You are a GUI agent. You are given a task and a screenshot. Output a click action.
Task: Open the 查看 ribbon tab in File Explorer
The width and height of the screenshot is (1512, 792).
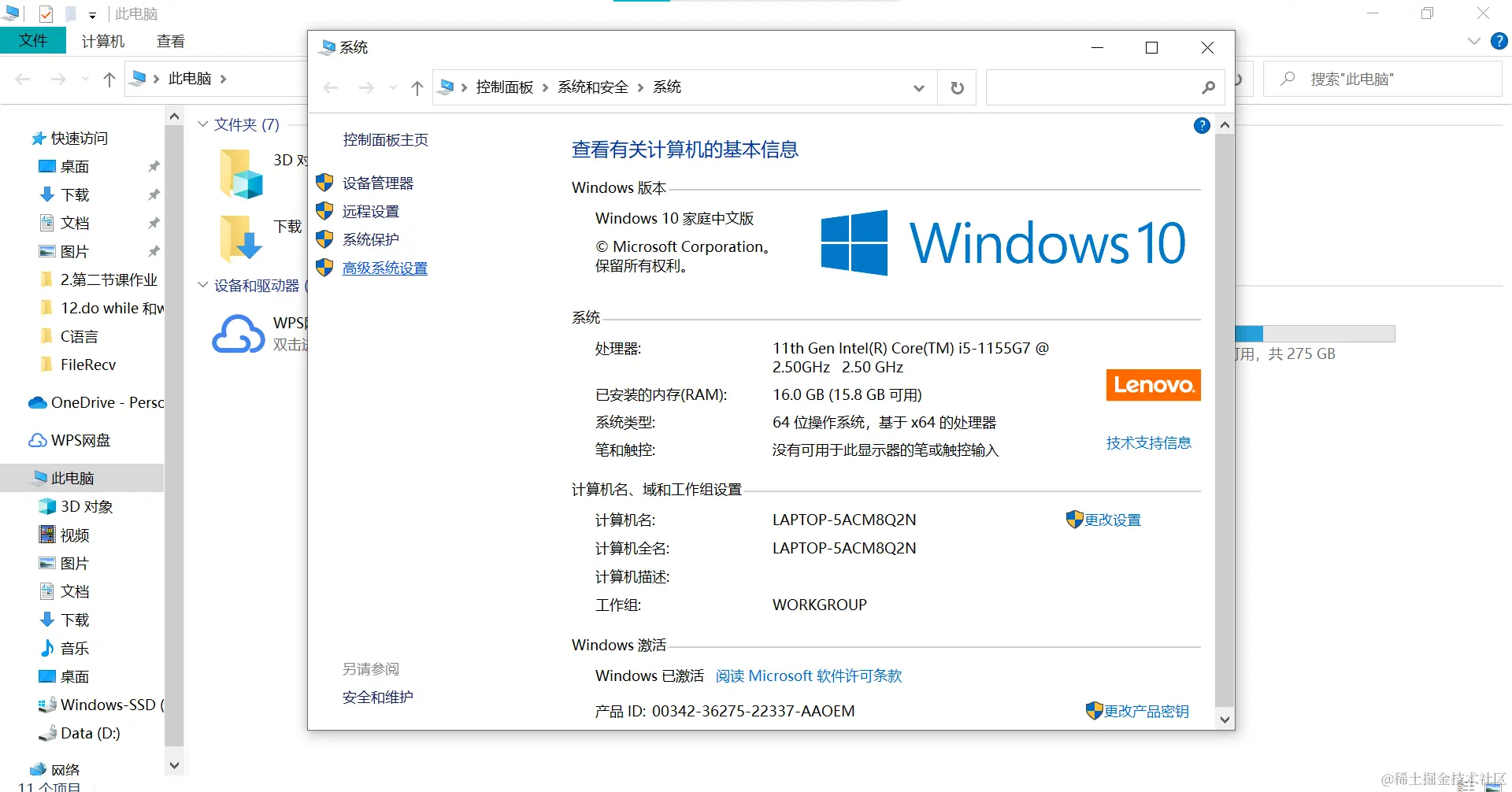(x=170, y=42)
